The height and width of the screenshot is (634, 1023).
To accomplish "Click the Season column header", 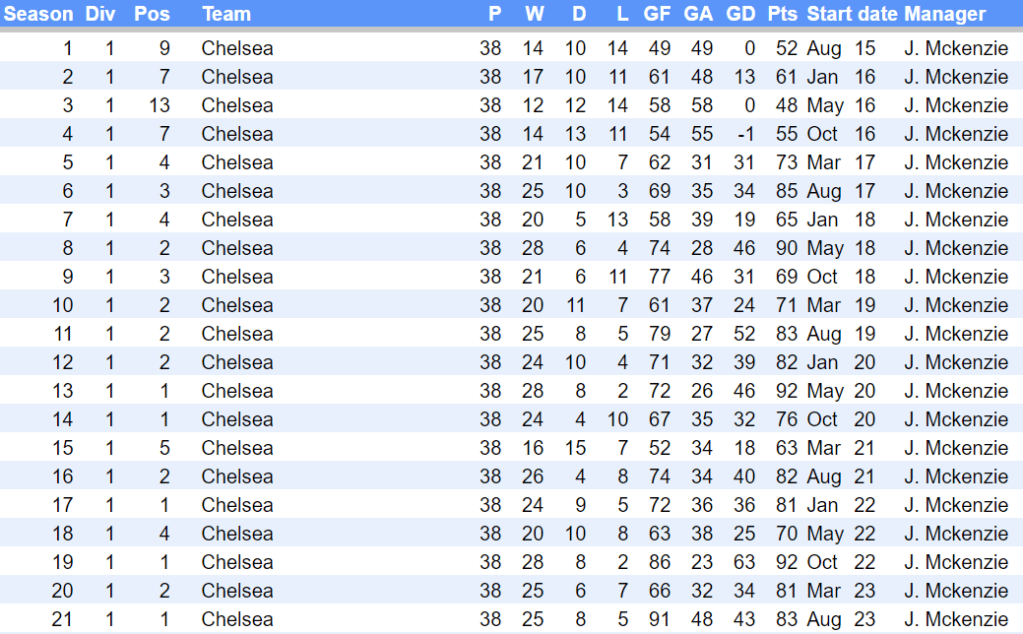I will 39,14.
